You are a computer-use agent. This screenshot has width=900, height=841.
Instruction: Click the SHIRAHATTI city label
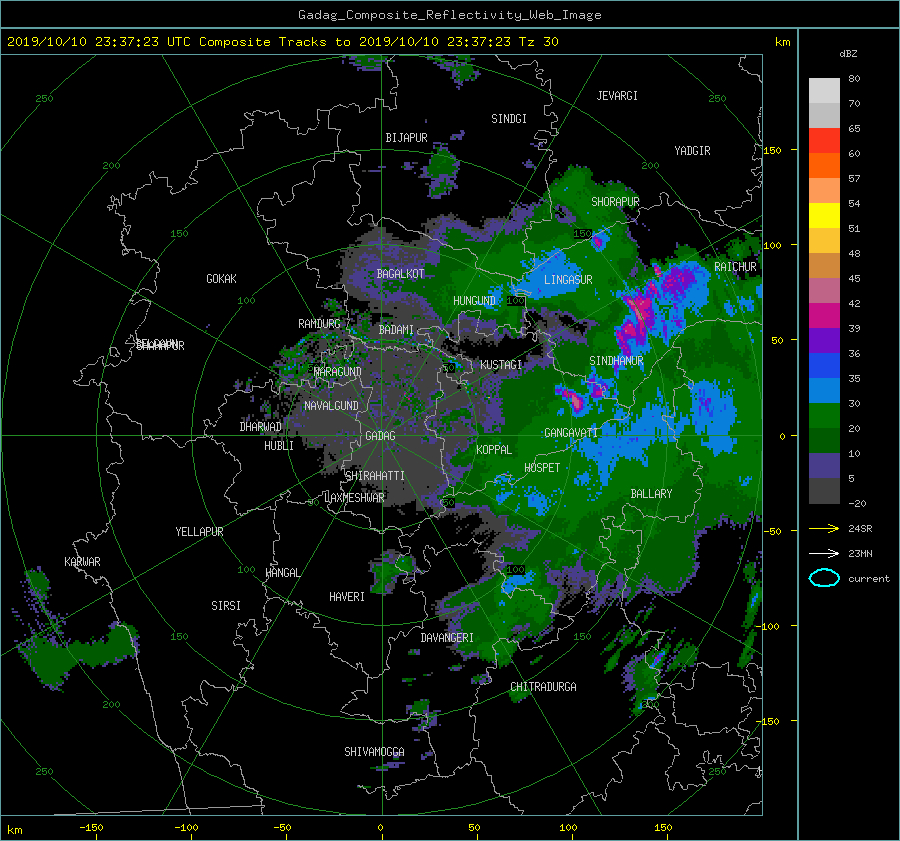[x=375, y=476]
